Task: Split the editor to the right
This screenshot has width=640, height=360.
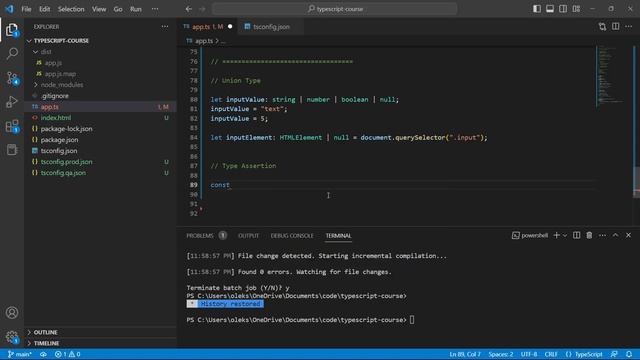Action: coord(616,27)
